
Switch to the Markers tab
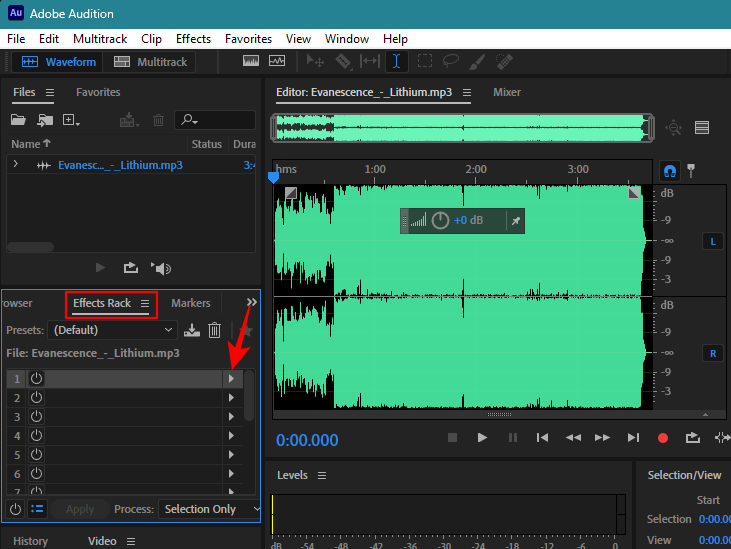[x=190, y=303]
